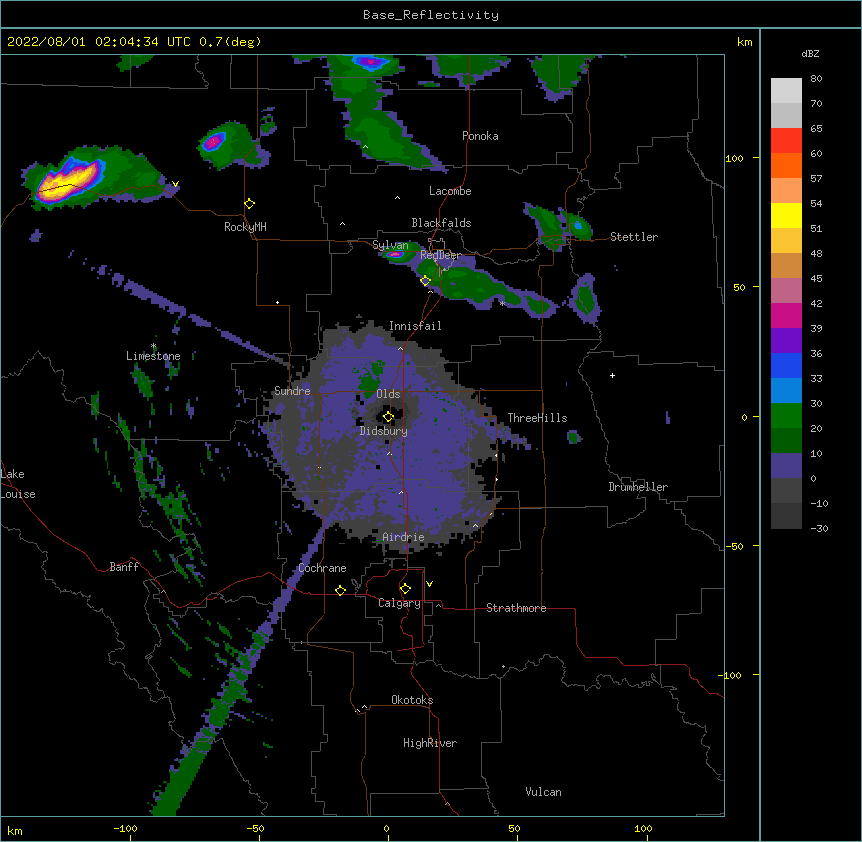This screenshot has height=842, width=862.
Task: Click the km unit label at bottom left
Action: click(x=15, y=831)
